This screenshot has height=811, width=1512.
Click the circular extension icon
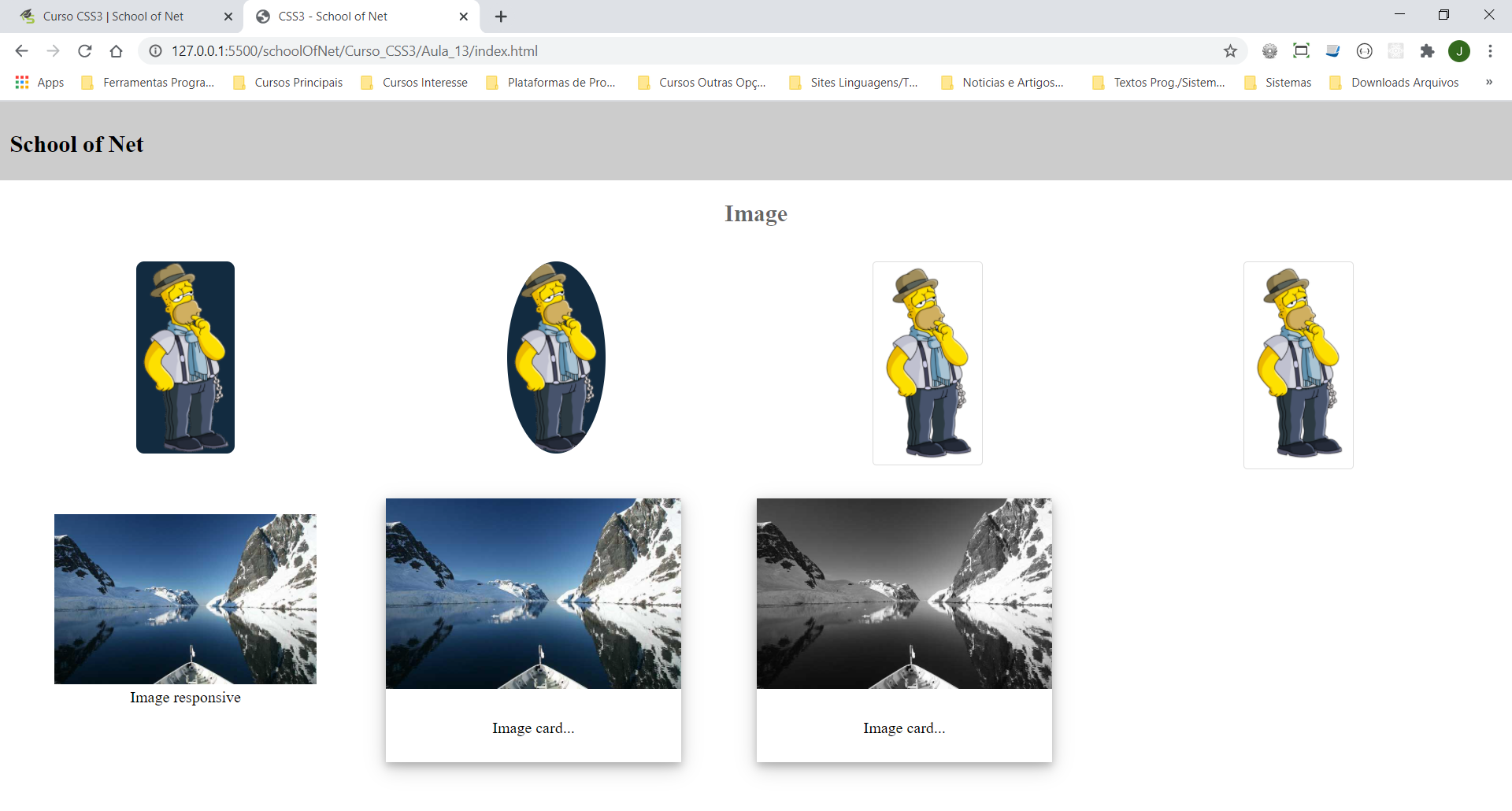click(x=1364, y=51)
